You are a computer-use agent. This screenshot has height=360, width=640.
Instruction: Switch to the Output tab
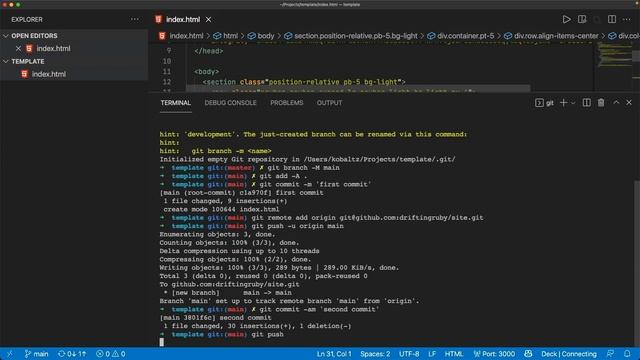point(329,103)
